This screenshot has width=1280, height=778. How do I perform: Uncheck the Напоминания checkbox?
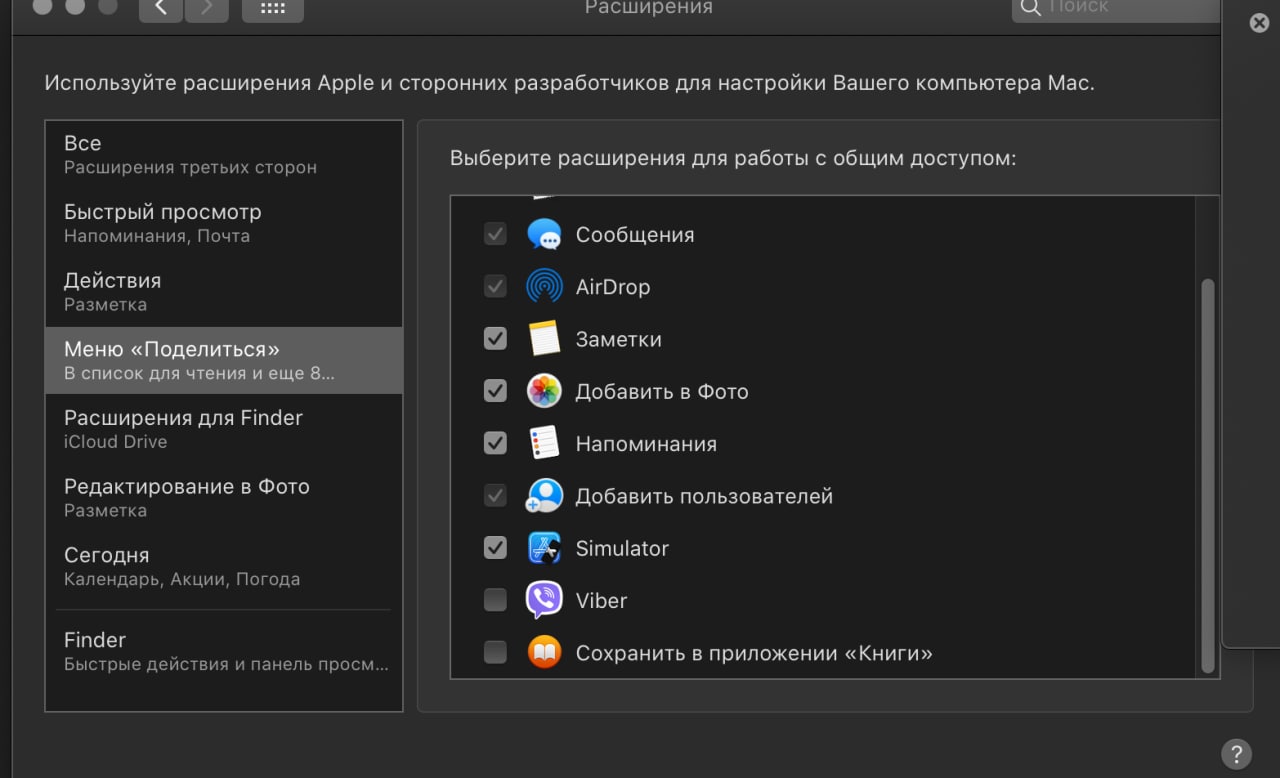[x=495, y=443]
